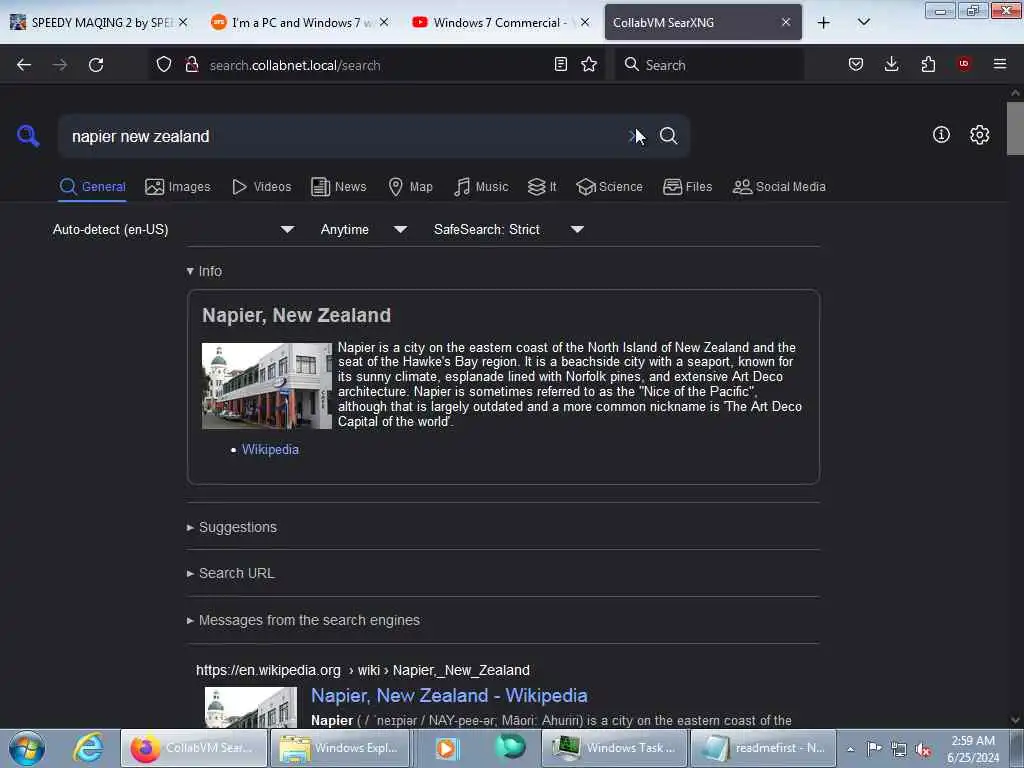Open the Extensions puzzle icon
This screenshot has width=1024, height=768.
point(928,64)
